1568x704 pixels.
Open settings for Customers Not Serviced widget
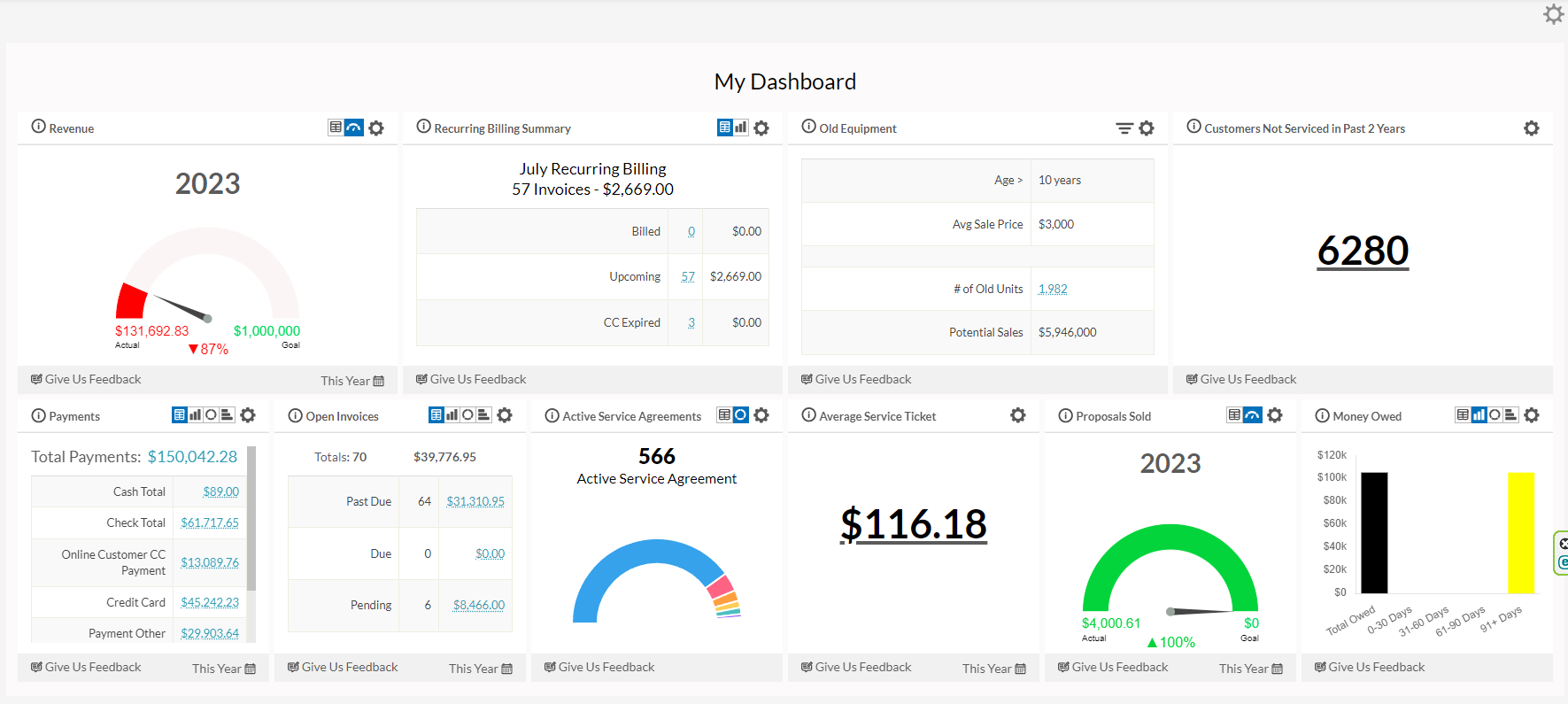pyautogui.click(x=1531, y=128)
